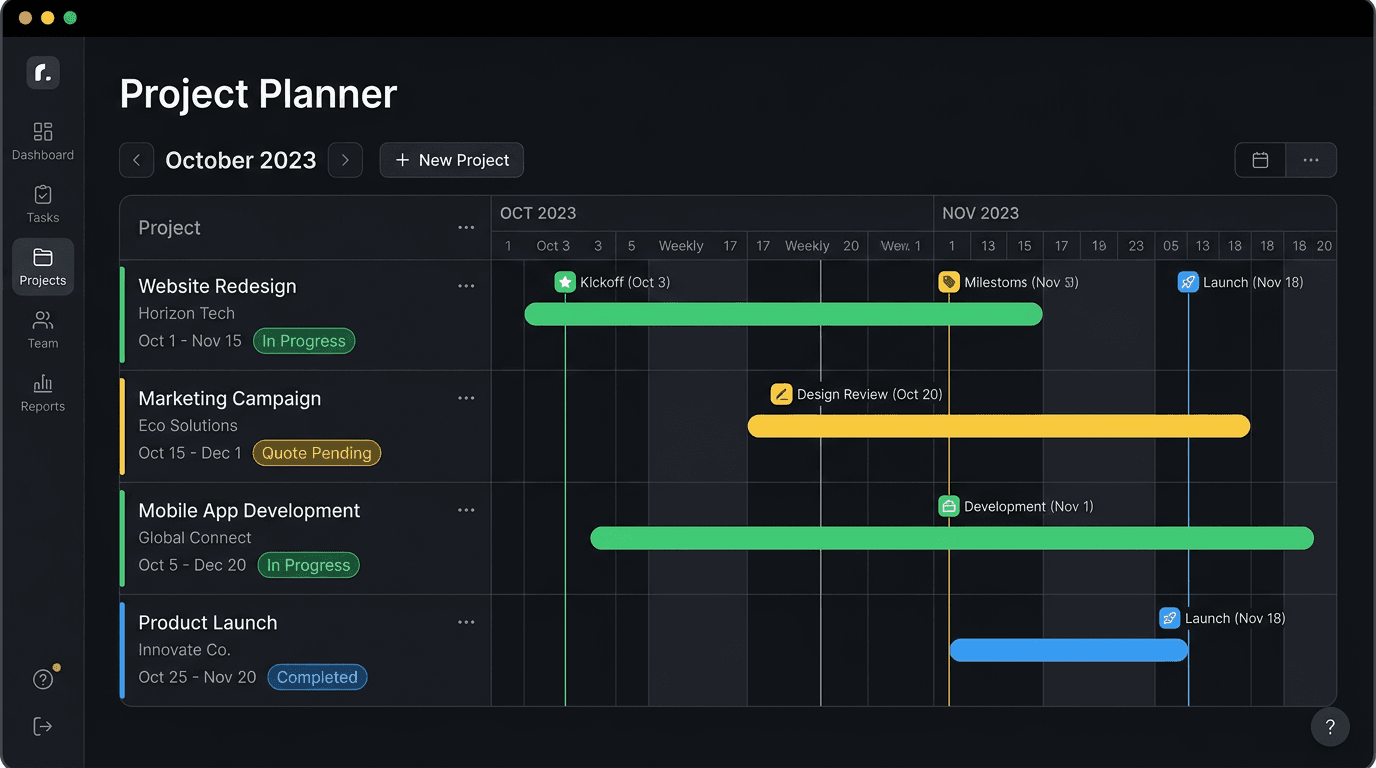Click the Design Review pencil icon
The width and height of the screenshot is (1376, 768).
[781, 394]
